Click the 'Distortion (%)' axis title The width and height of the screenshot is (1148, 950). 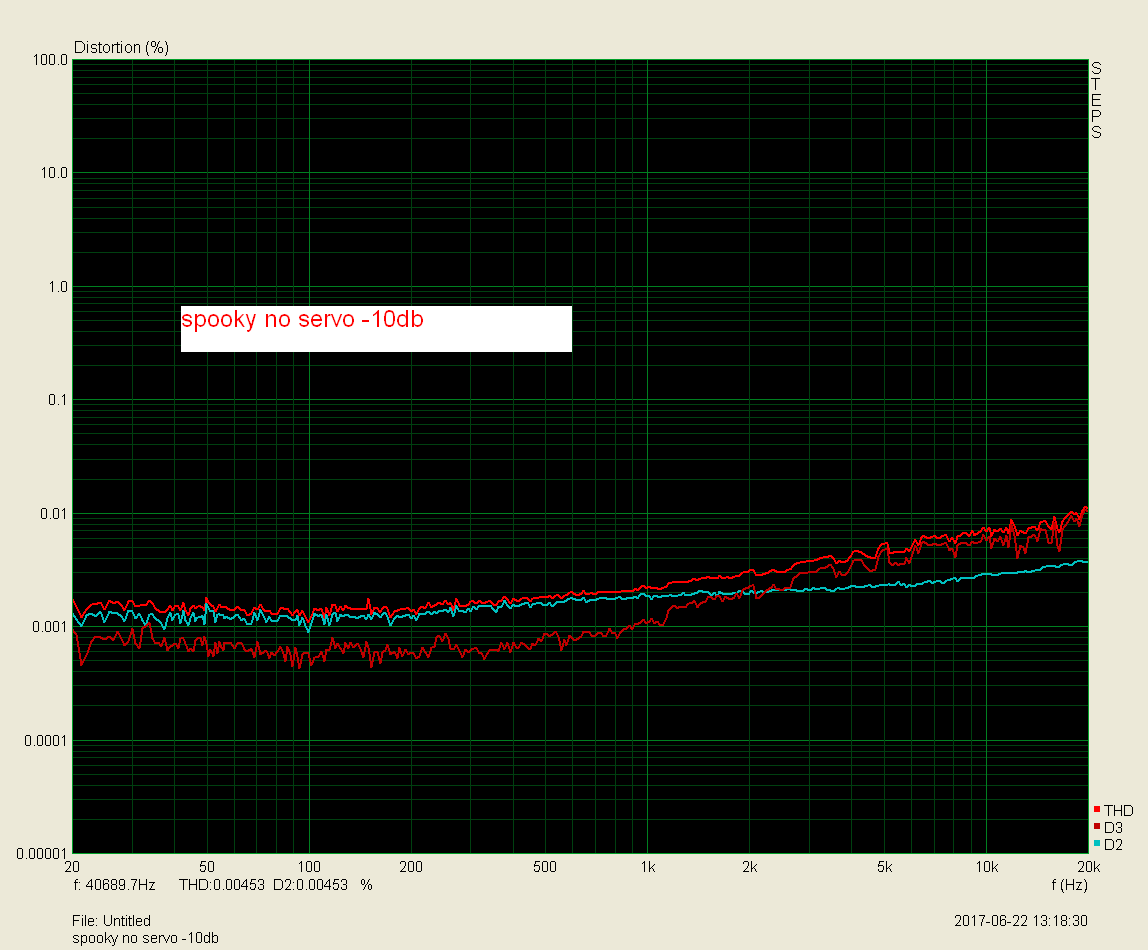[122, 48]
